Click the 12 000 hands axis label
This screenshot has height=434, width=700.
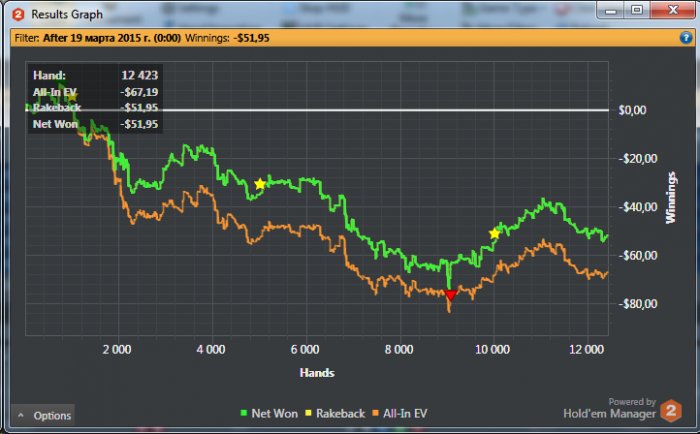click(x=586, y=349)
